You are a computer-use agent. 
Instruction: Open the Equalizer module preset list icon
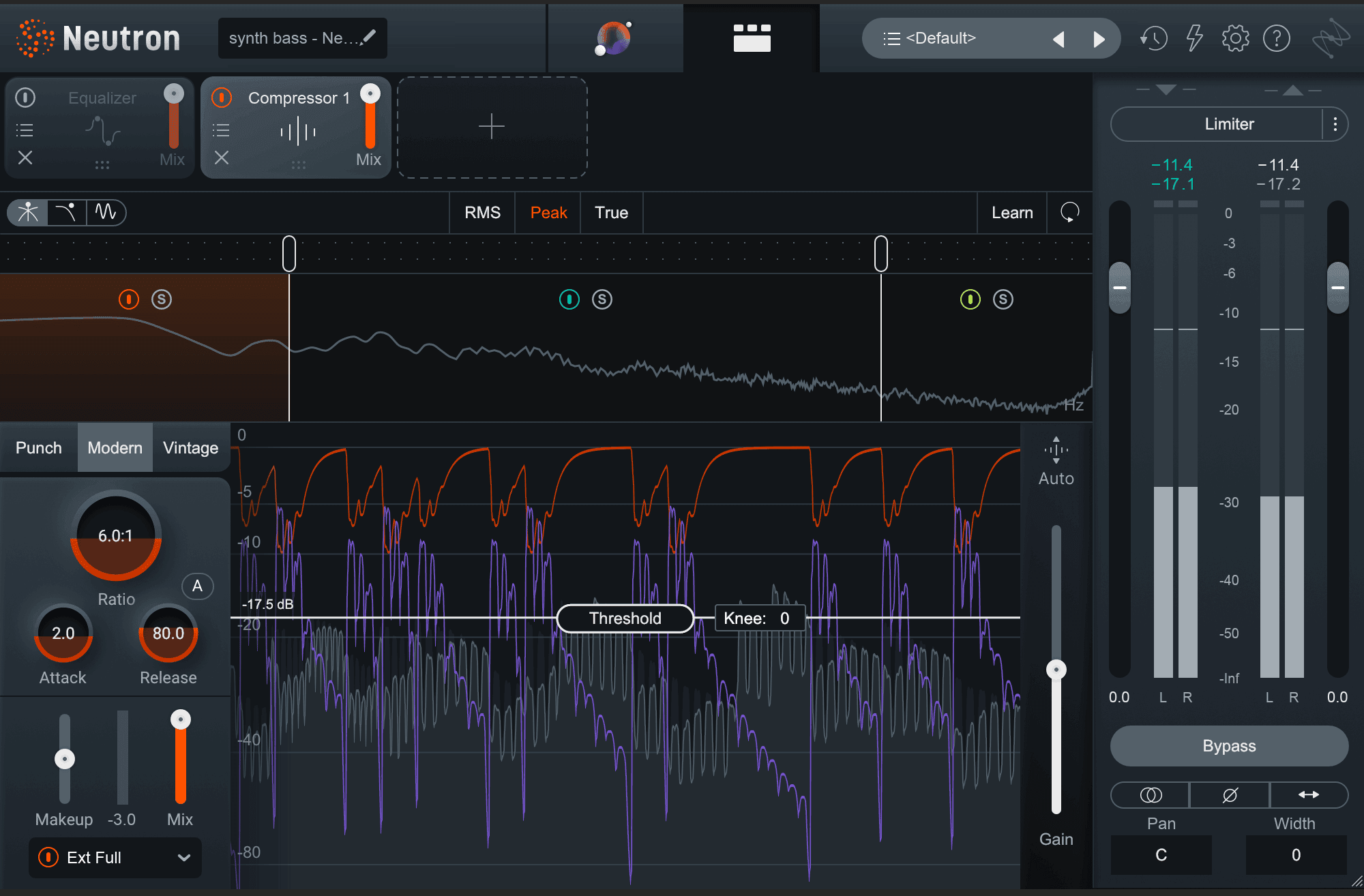[x=25, y=130]
